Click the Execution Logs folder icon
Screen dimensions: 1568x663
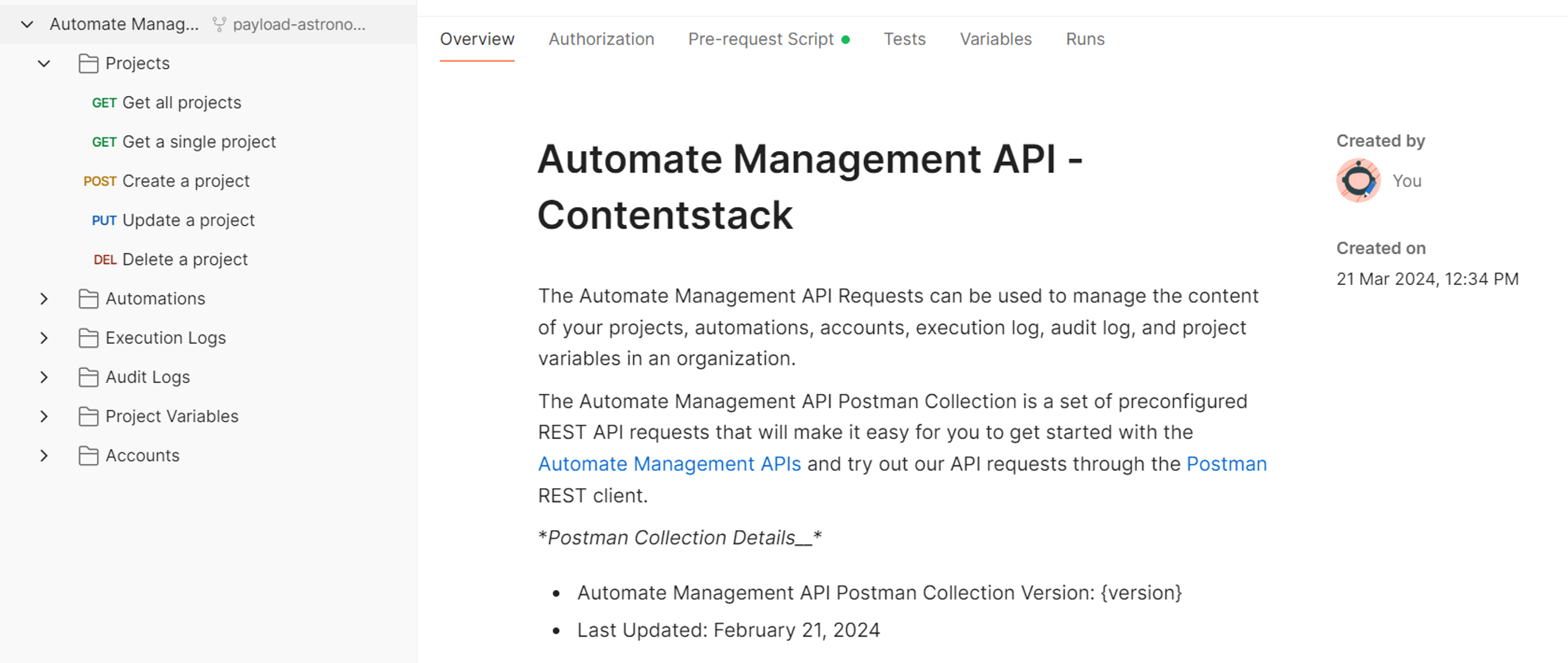pyautogui.click(x=88, y=338)
